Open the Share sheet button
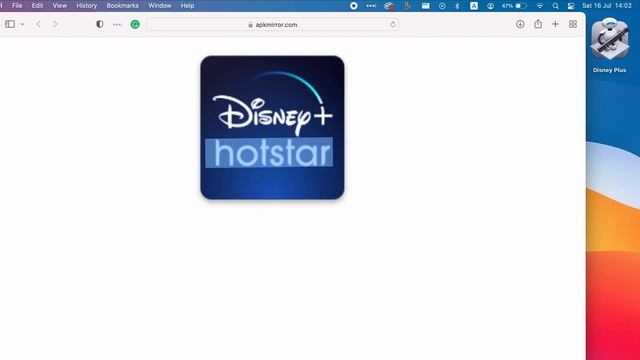This screenshot has width=640, height=360. tap(538, 24)
